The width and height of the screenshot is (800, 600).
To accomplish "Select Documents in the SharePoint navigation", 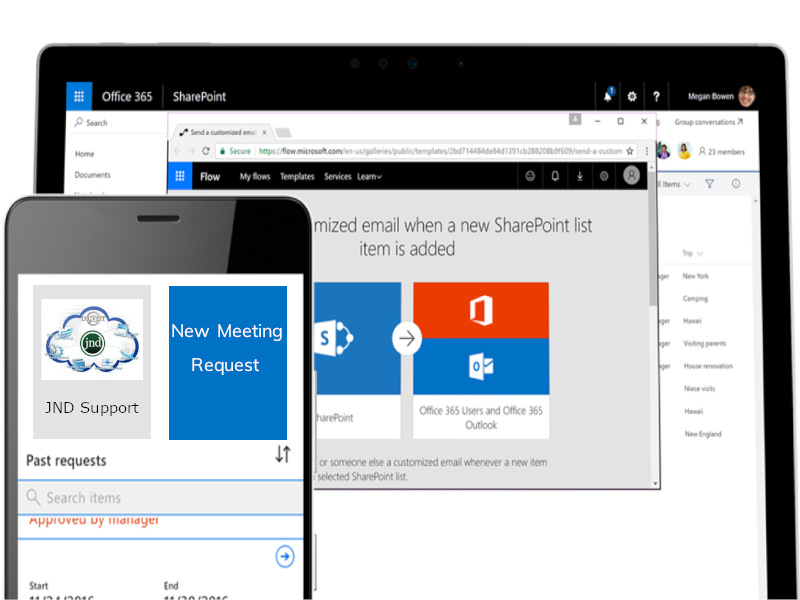I will tap(92, 174).
